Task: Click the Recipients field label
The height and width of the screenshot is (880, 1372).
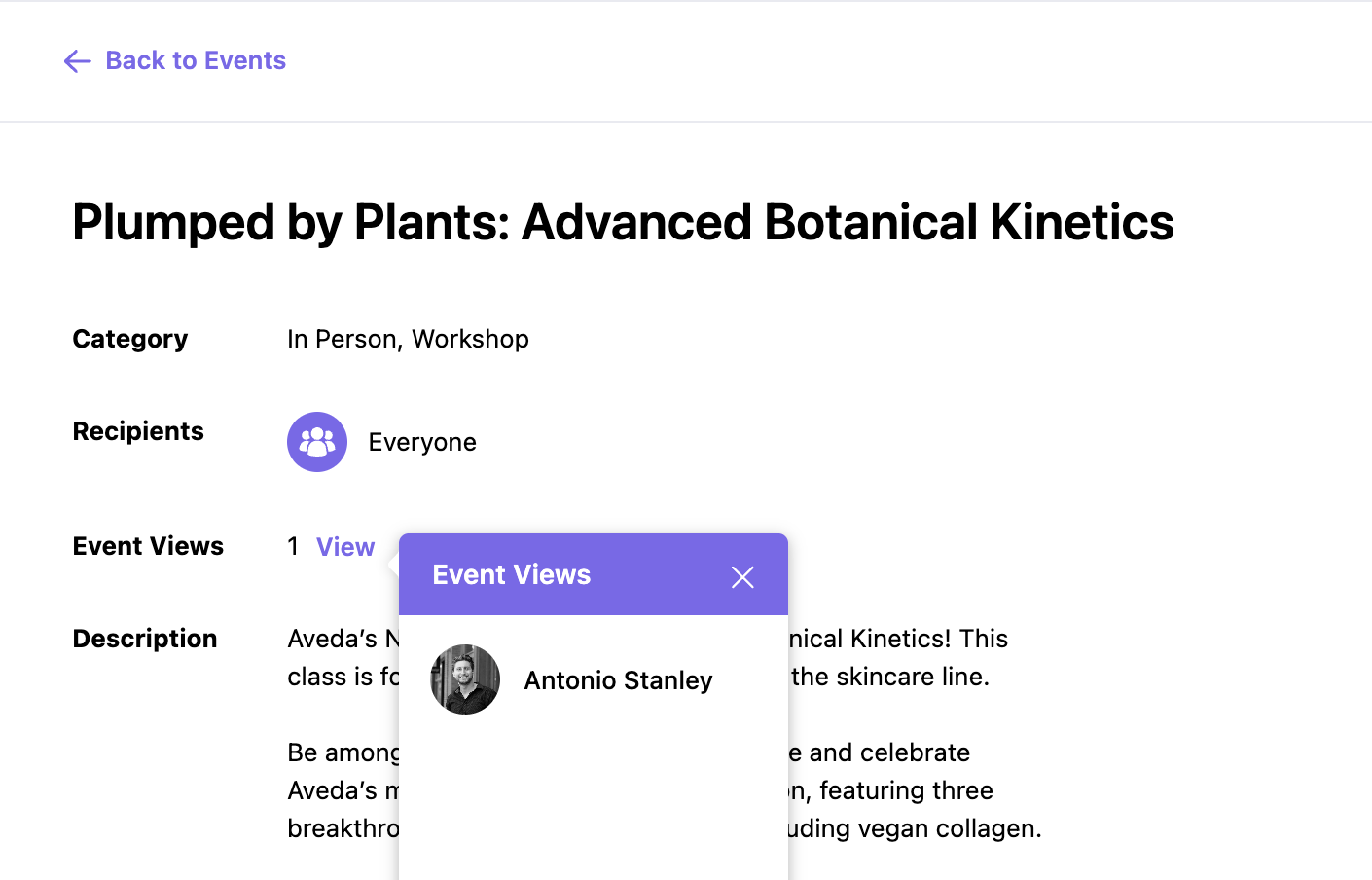Action: click(x=138, y=431)
